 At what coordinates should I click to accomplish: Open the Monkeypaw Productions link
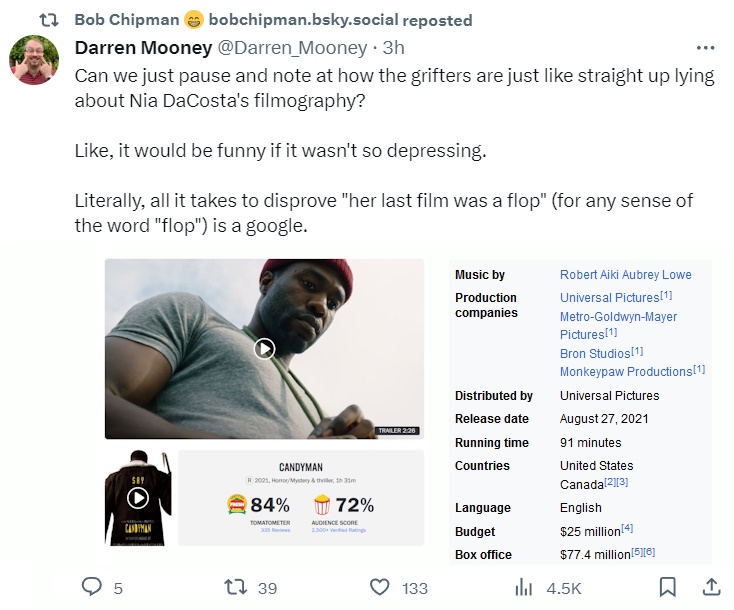626,371
